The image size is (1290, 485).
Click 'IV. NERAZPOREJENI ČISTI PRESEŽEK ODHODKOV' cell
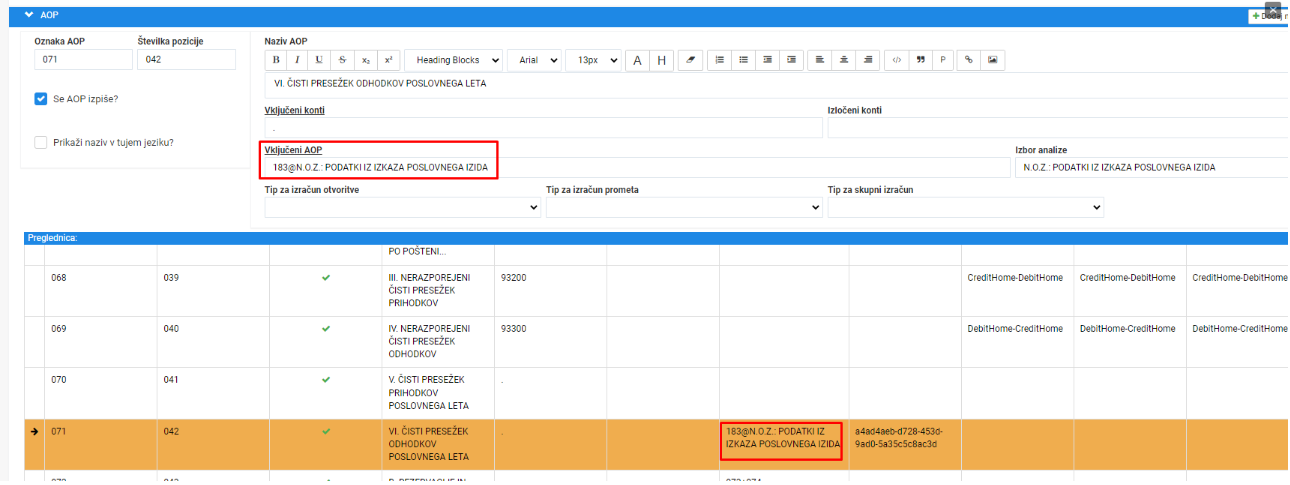(438, 341)
